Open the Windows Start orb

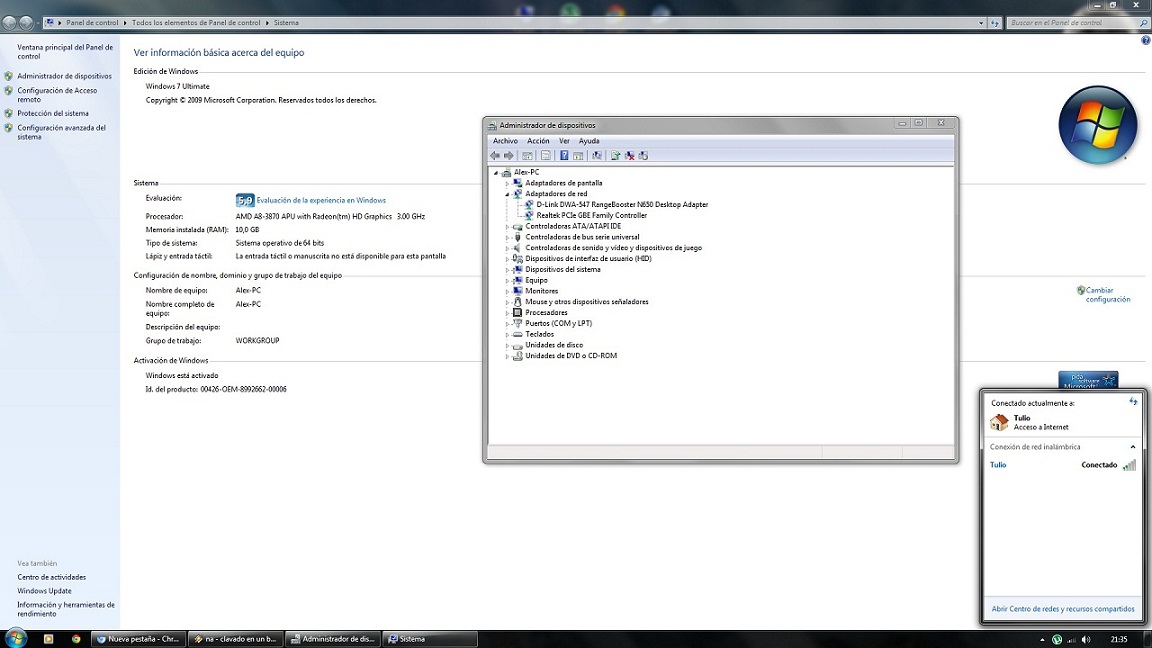pos(15,638)
